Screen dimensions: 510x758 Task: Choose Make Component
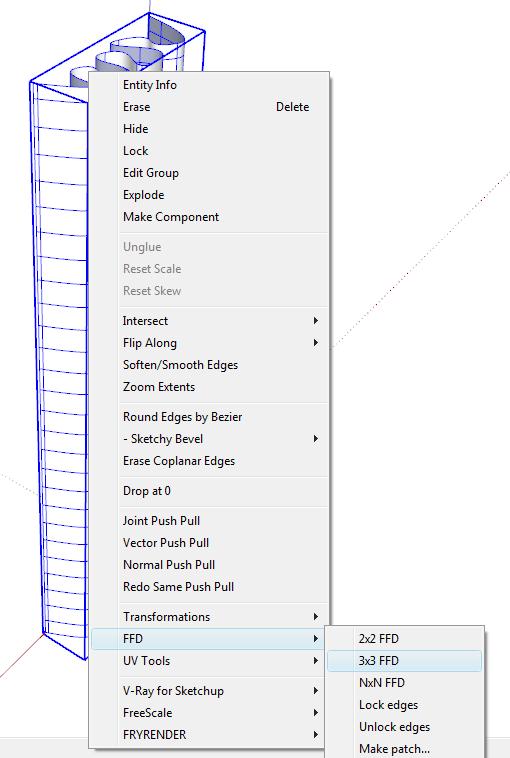point(210,217)
